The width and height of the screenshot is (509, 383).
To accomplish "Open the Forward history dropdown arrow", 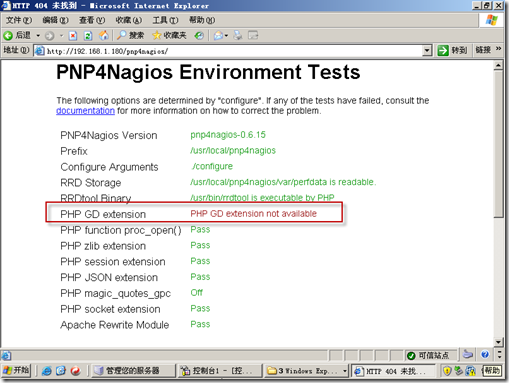I will (61, 35).
